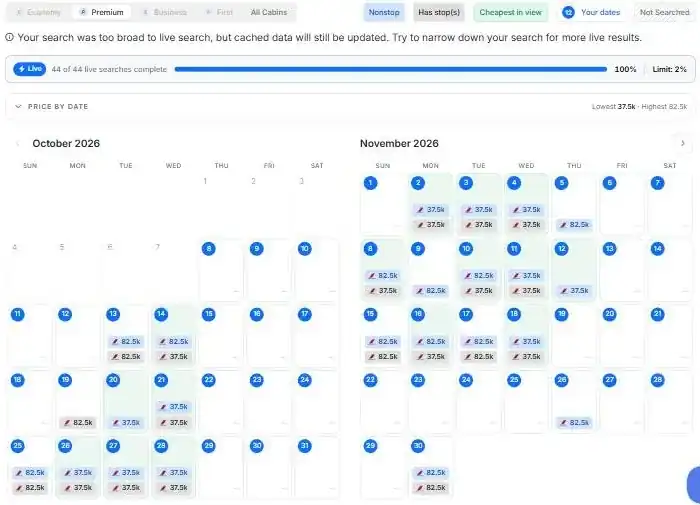This screenshot has width=700, height=505.
Task: Click the 100% progress value
Action: click(625, 69)
